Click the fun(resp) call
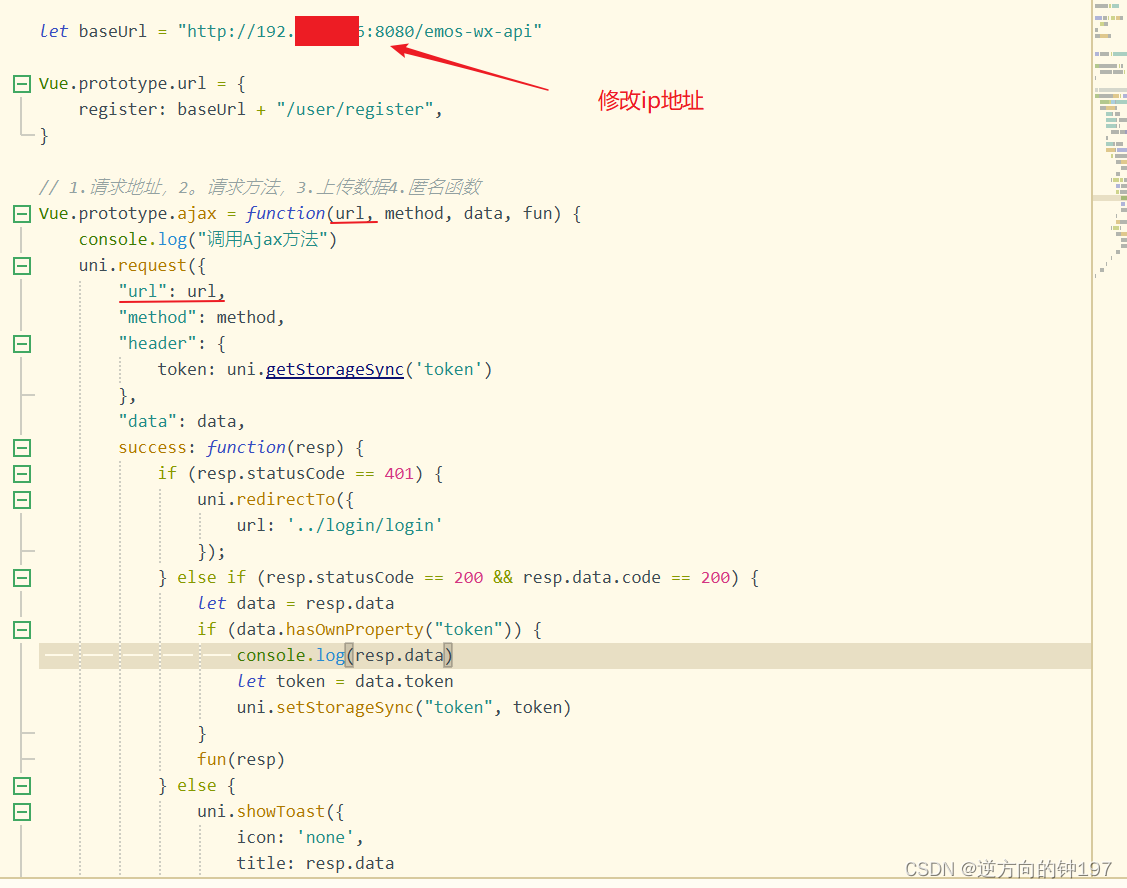Image resolution: width=1127 pixels, height=888 pixels. [x=241, y=760]
